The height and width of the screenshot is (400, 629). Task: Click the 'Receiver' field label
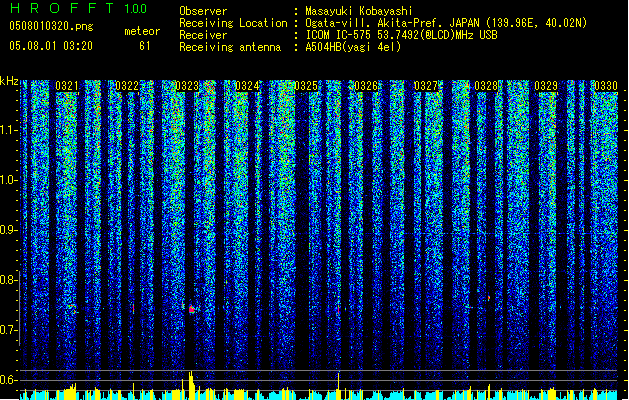pyautogui.click(x=203, y=35)
